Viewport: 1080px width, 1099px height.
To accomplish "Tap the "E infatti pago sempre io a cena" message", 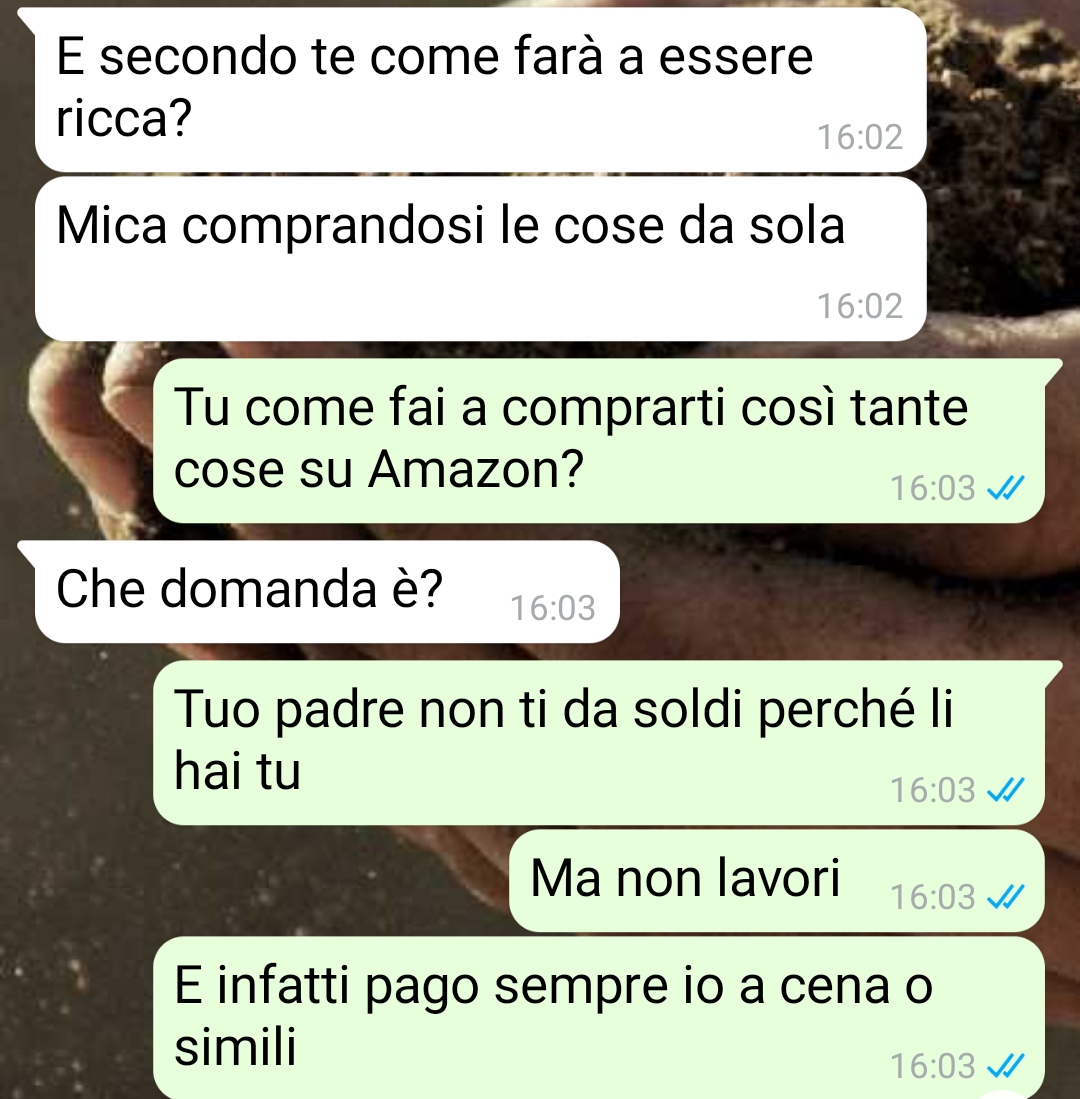I will click(599, 1018).
